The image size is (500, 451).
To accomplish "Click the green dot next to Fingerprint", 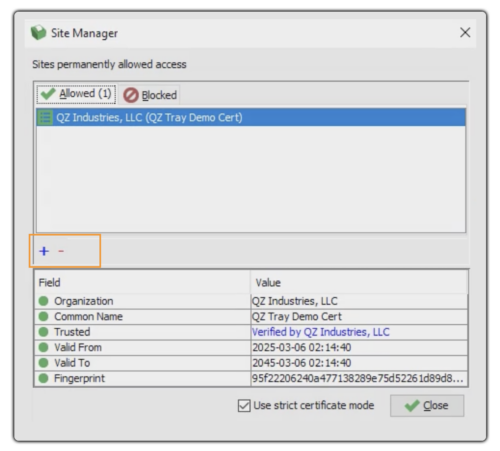I will (x=43, y=378).
